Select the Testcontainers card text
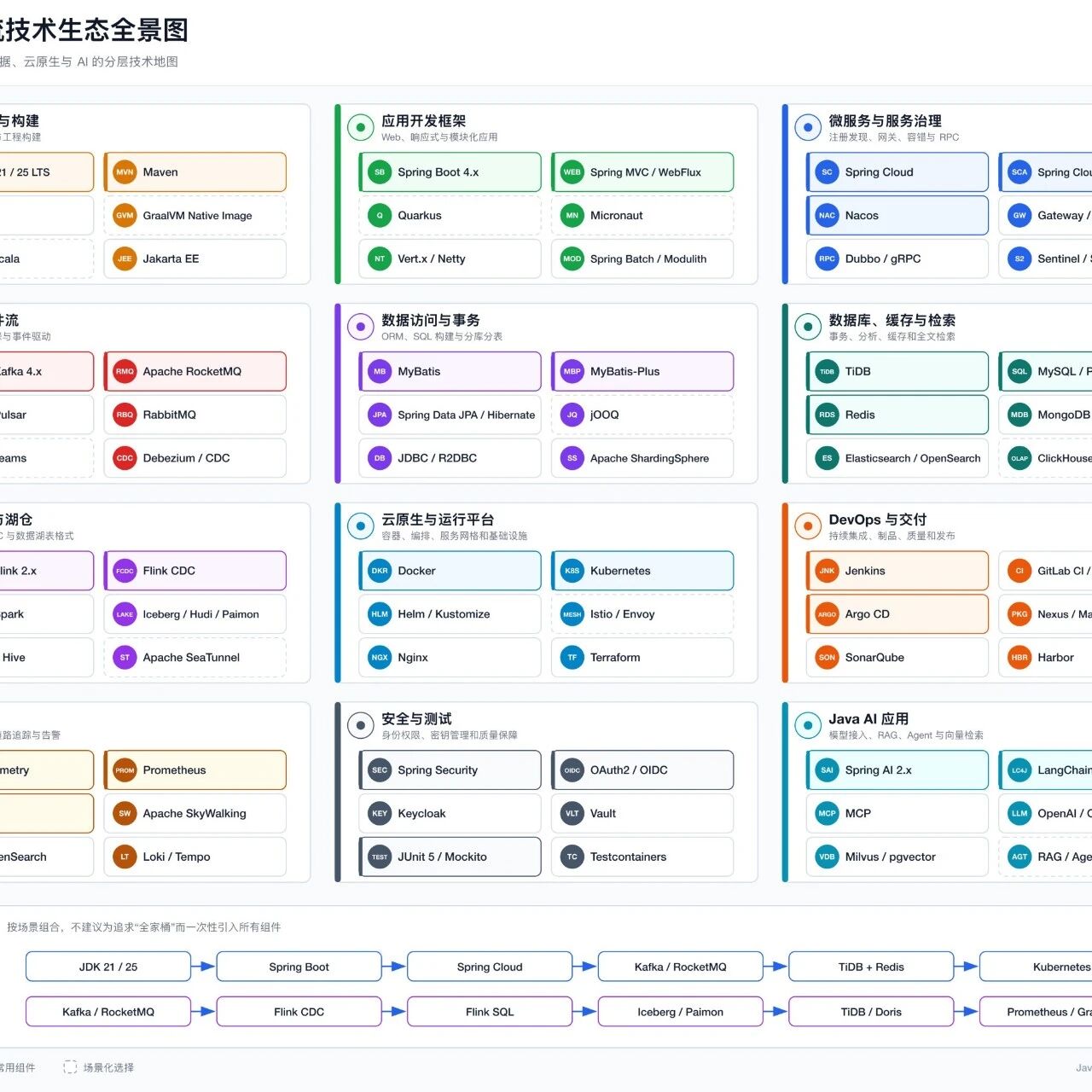 [628, 857]
